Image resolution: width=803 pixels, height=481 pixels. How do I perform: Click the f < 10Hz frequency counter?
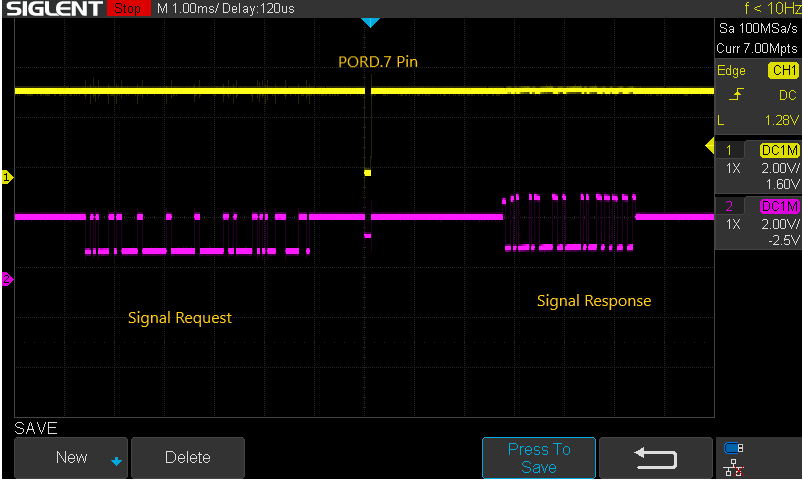coord(773,8)
